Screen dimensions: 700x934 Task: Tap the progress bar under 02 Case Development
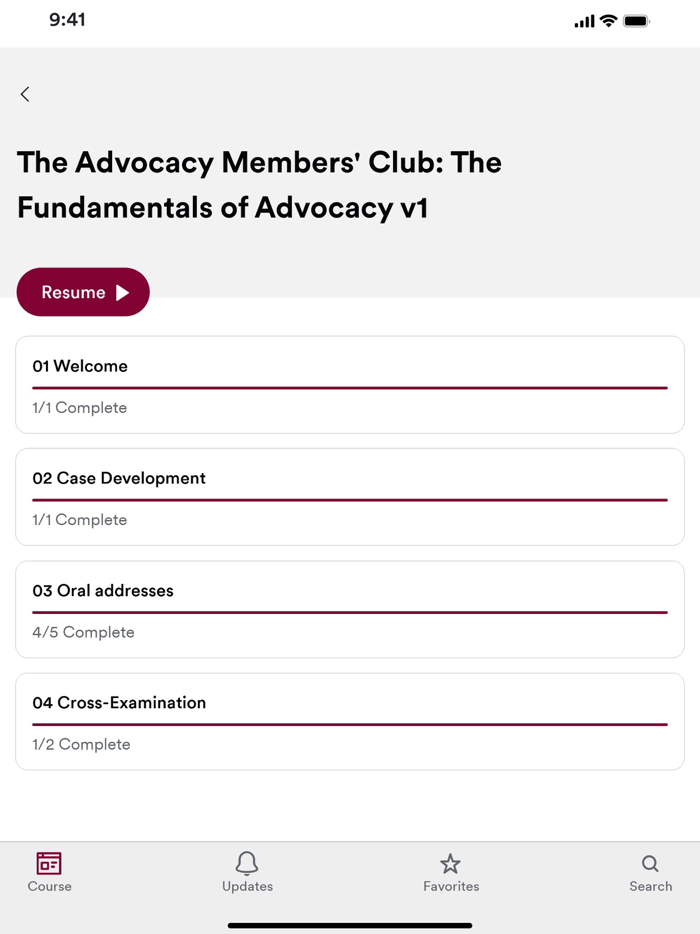click(x=349, y=497)
